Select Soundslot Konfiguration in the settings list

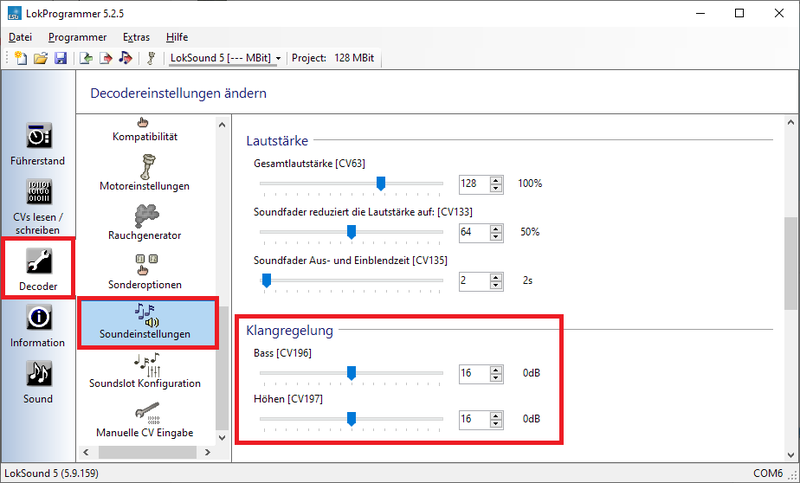(145, 371)
